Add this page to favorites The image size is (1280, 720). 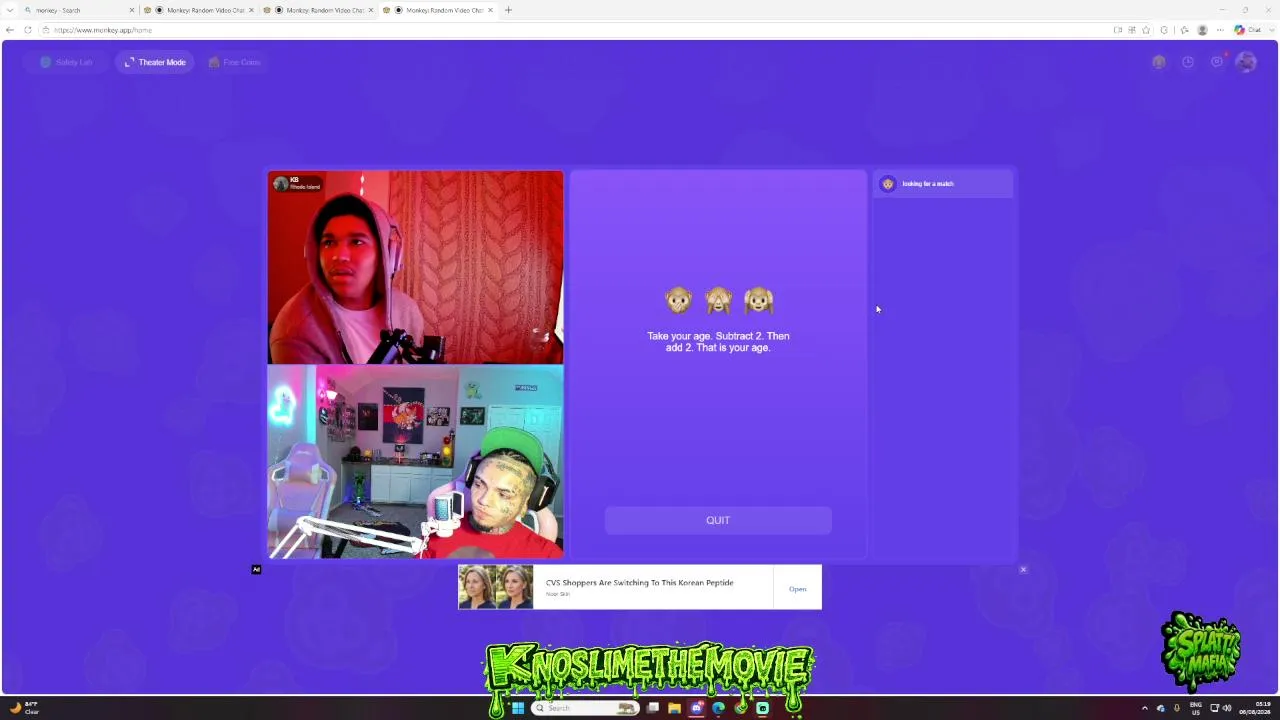[1147, 30]
